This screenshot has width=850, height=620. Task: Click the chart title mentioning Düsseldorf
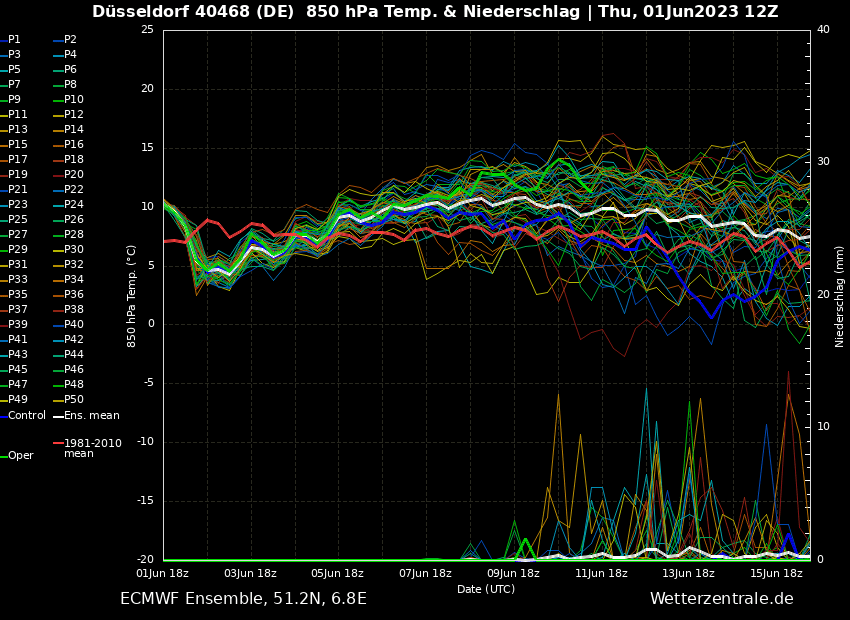pos(435,12)
